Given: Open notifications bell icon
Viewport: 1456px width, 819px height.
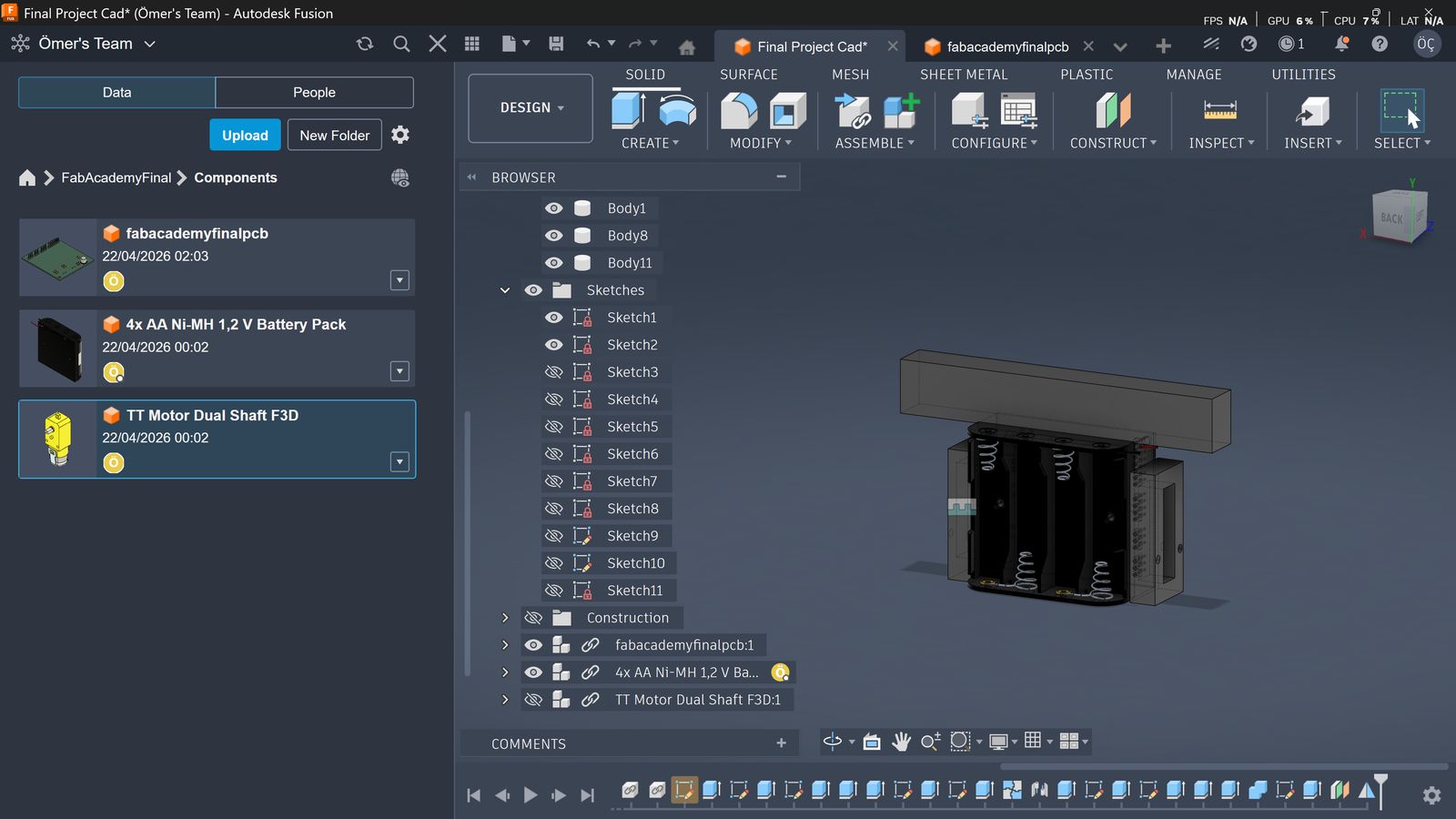Looking at the screenshot, I should (x=1342, y=44).
